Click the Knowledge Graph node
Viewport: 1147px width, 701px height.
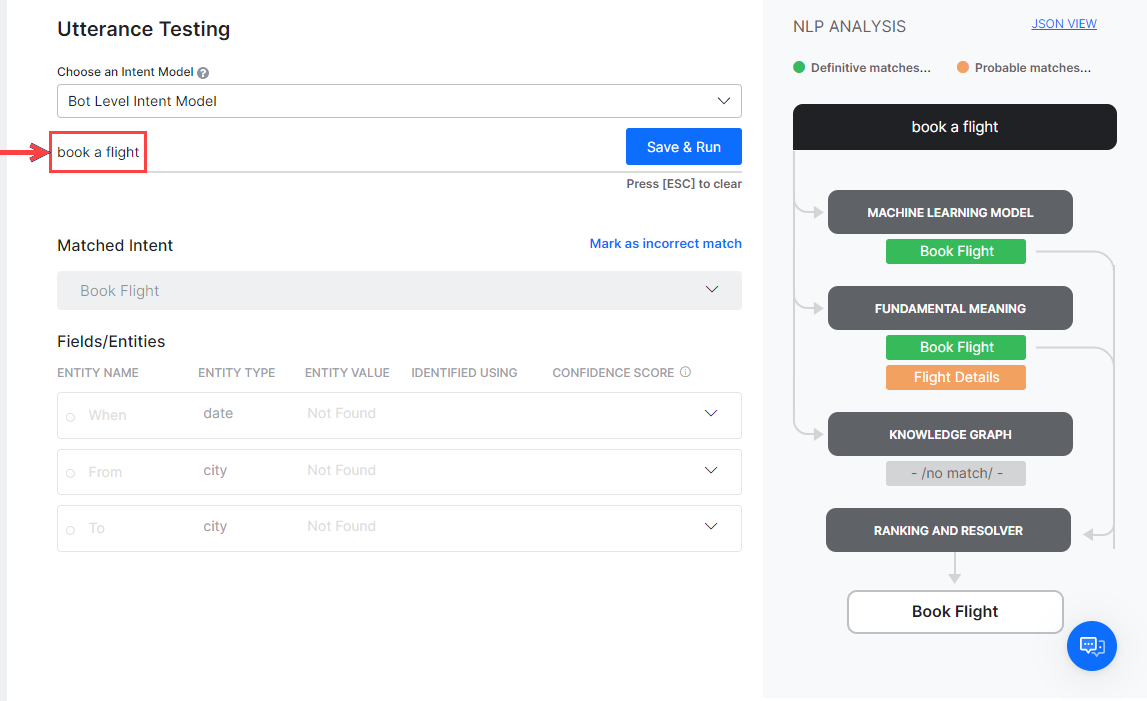pyautogui.click(x=950, y=434)
